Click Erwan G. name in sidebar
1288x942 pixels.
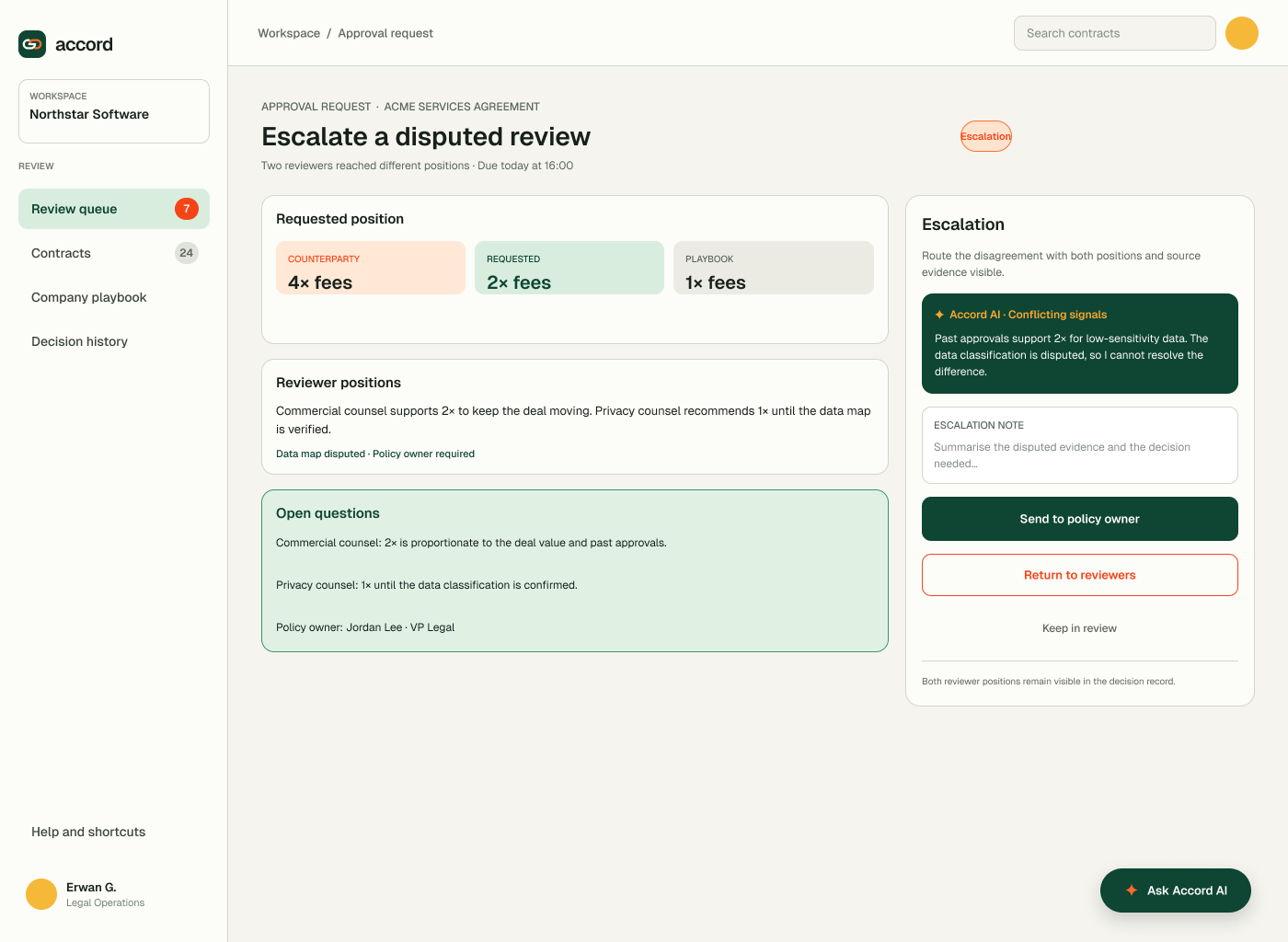tap(91, 888)
